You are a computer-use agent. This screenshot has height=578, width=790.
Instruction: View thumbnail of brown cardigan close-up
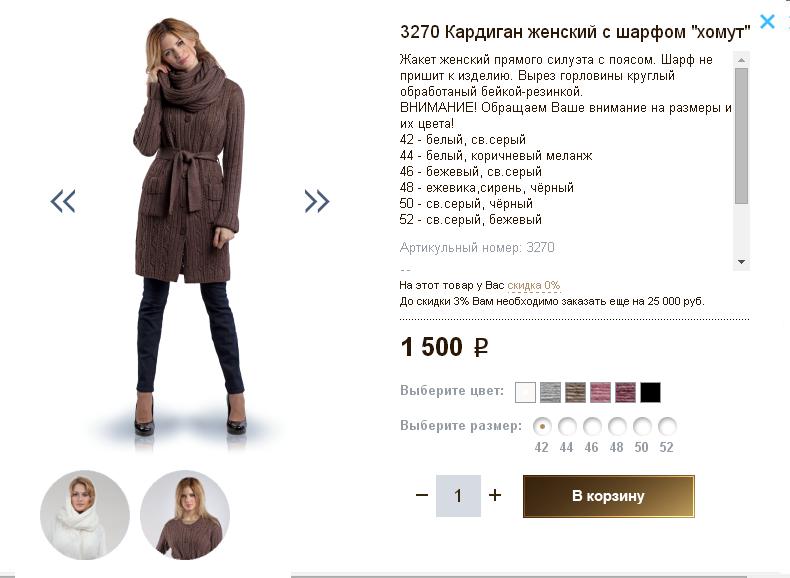point(185,515)
